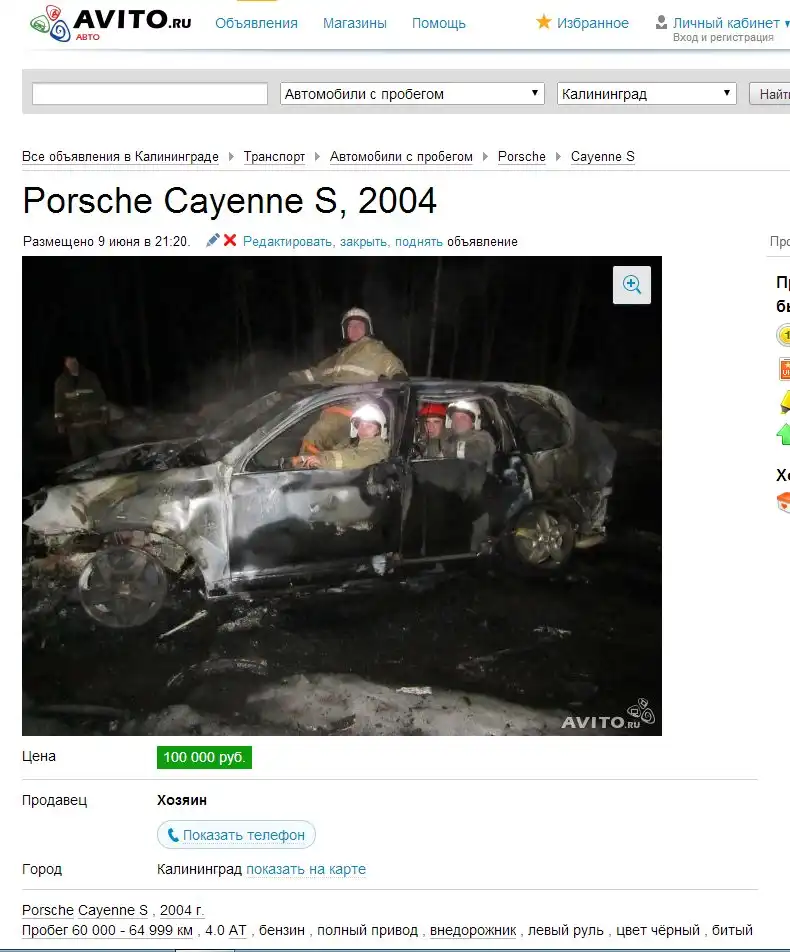Click the pencil edit icon
Image resolution: width=790 pixels, height=952 pixels.
[x=212, y=241]
